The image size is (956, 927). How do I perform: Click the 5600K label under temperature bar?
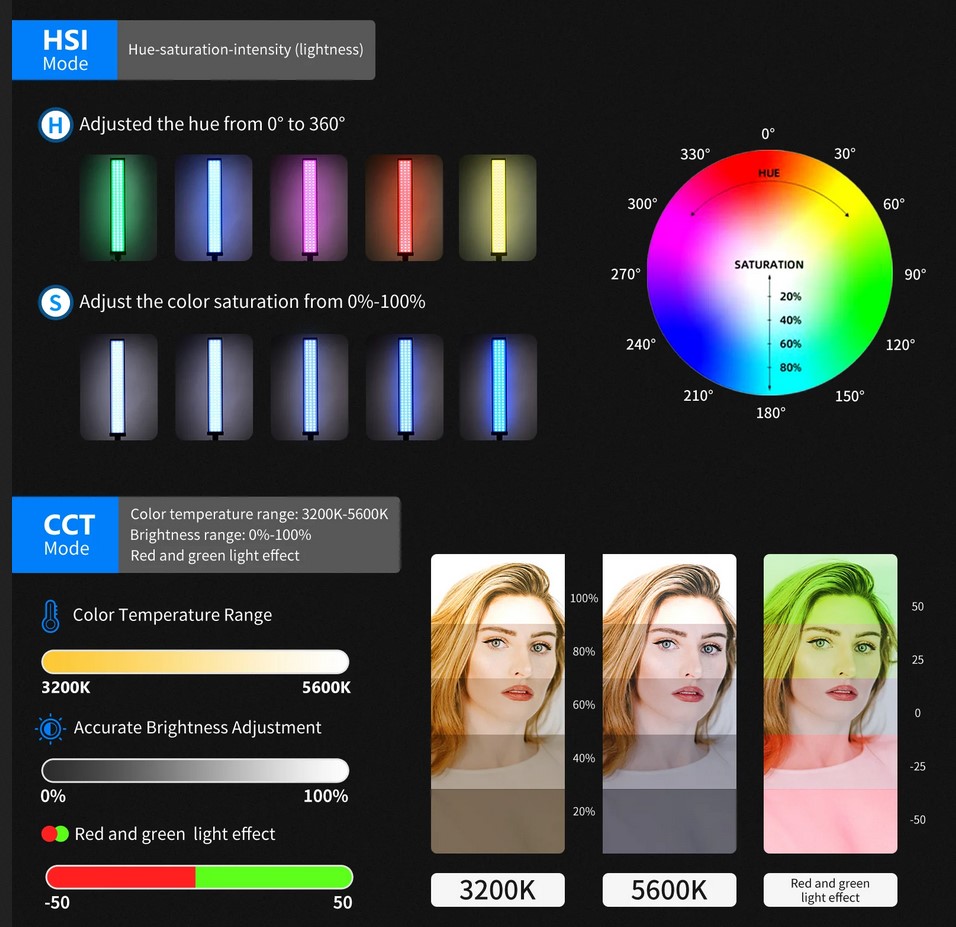326,688
